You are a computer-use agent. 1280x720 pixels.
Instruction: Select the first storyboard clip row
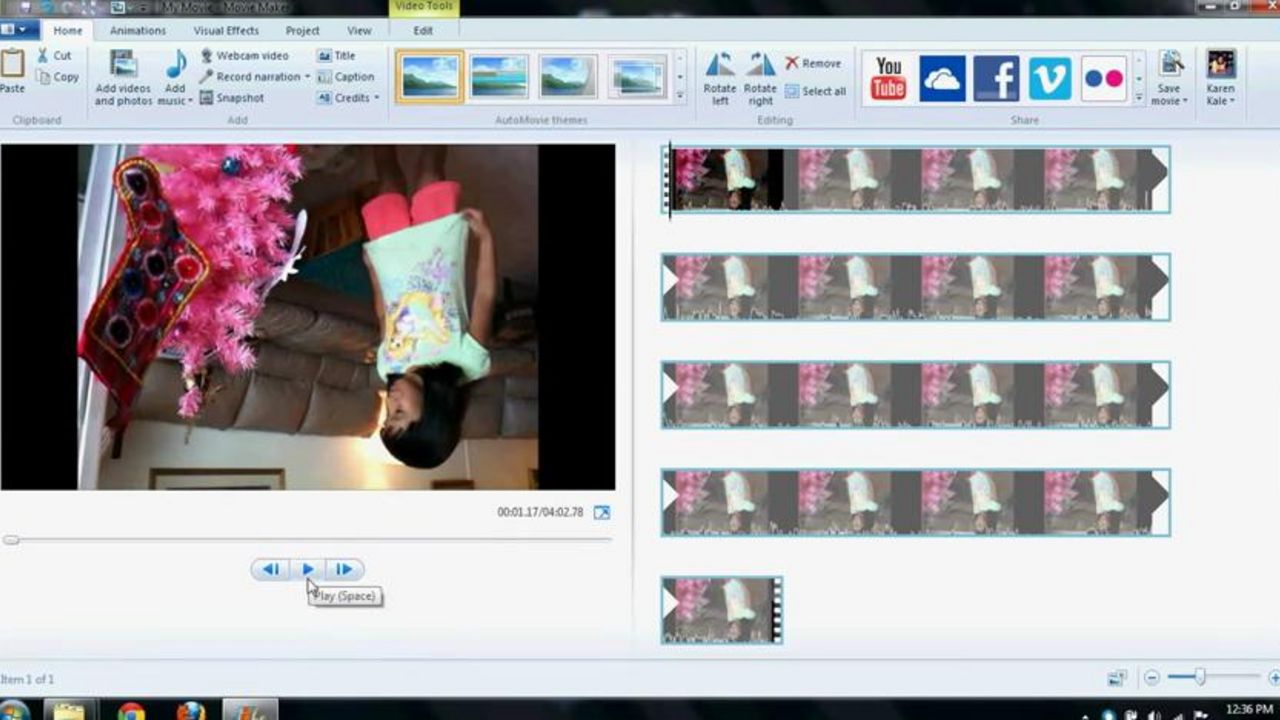[915, 179]
